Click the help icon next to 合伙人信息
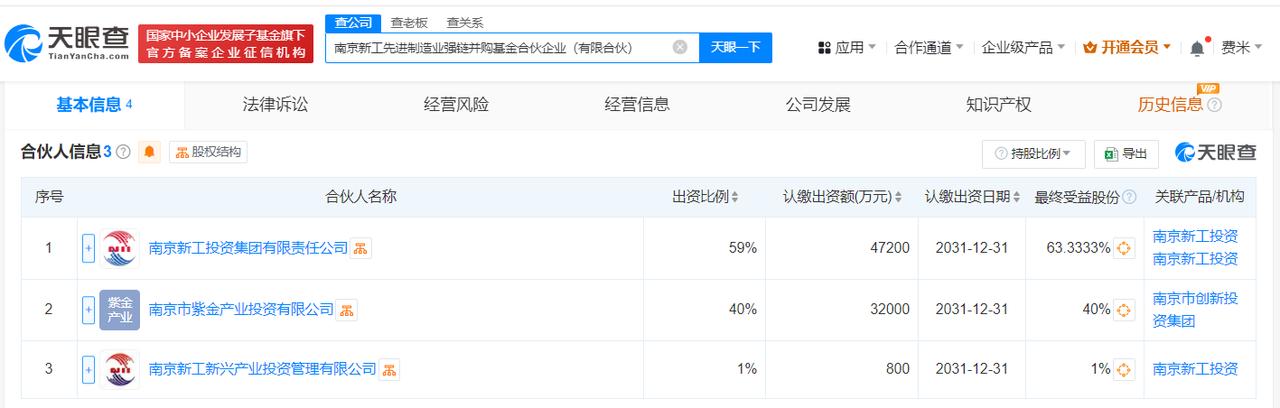Screen dimensions: 1280x408 point(123,152)
